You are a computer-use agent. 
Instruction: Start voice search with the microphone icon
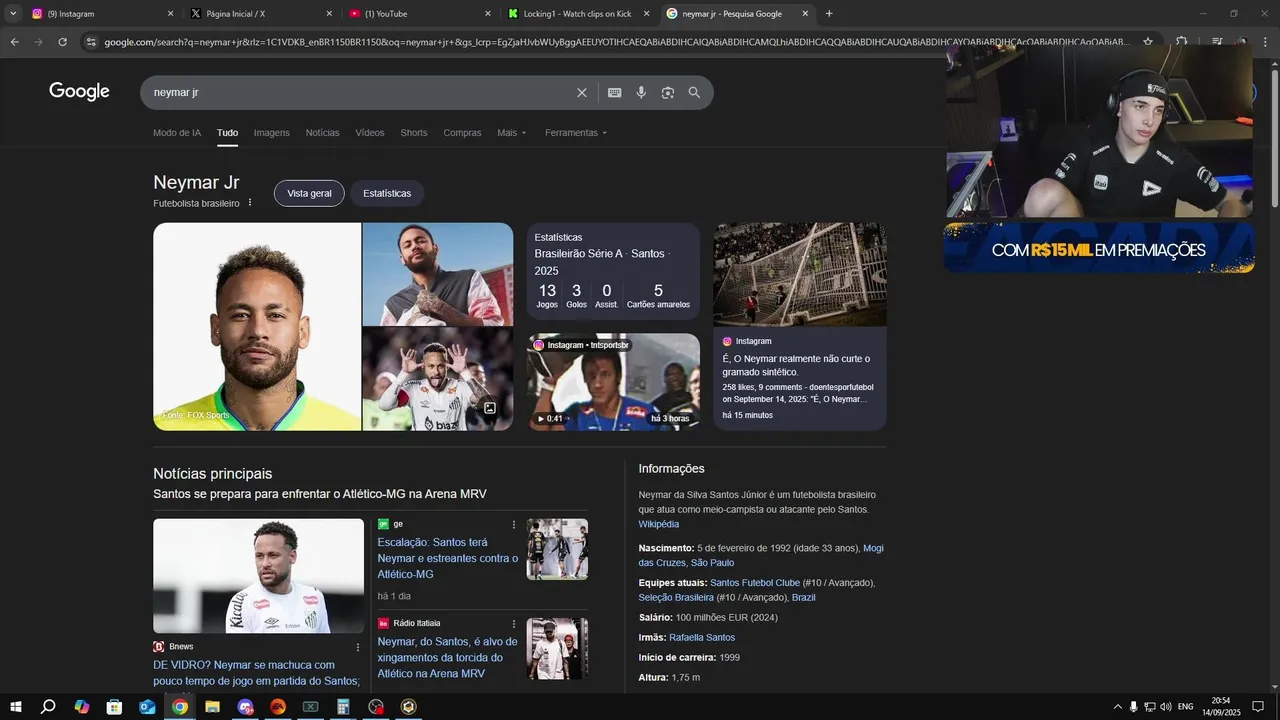tap(641, 92)
